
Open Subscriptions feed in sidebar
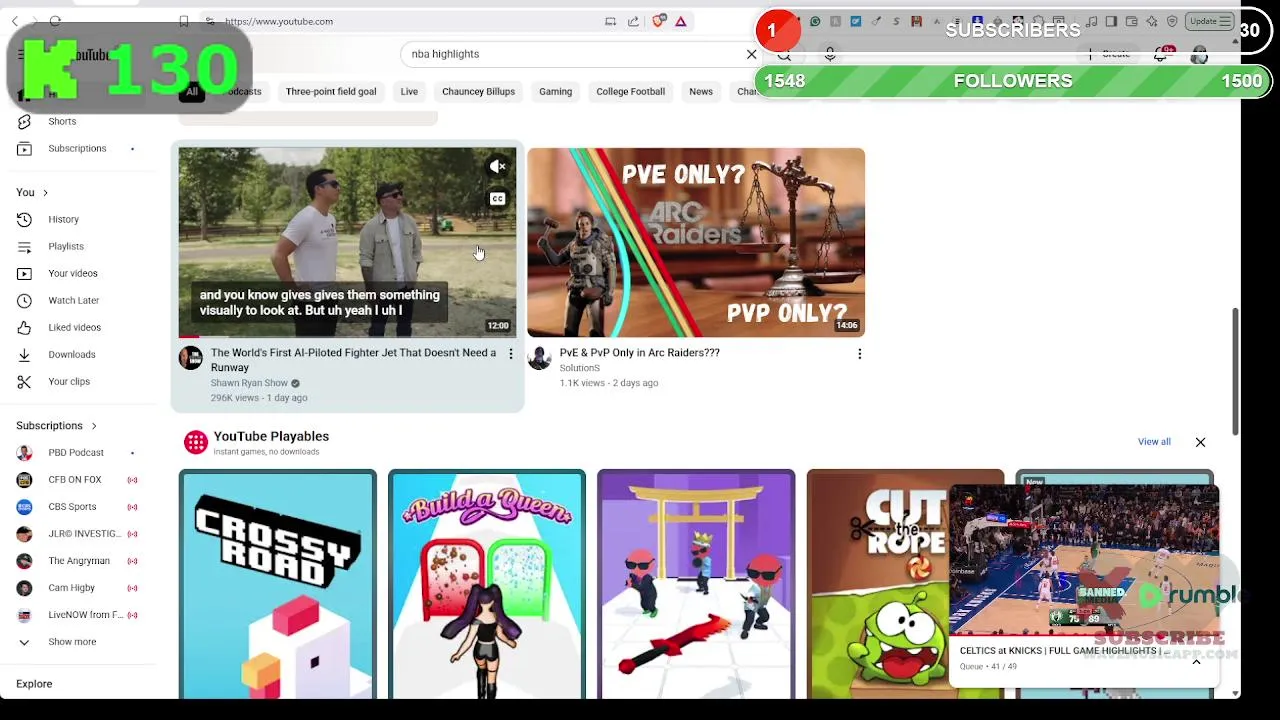[x=76, y=148]
